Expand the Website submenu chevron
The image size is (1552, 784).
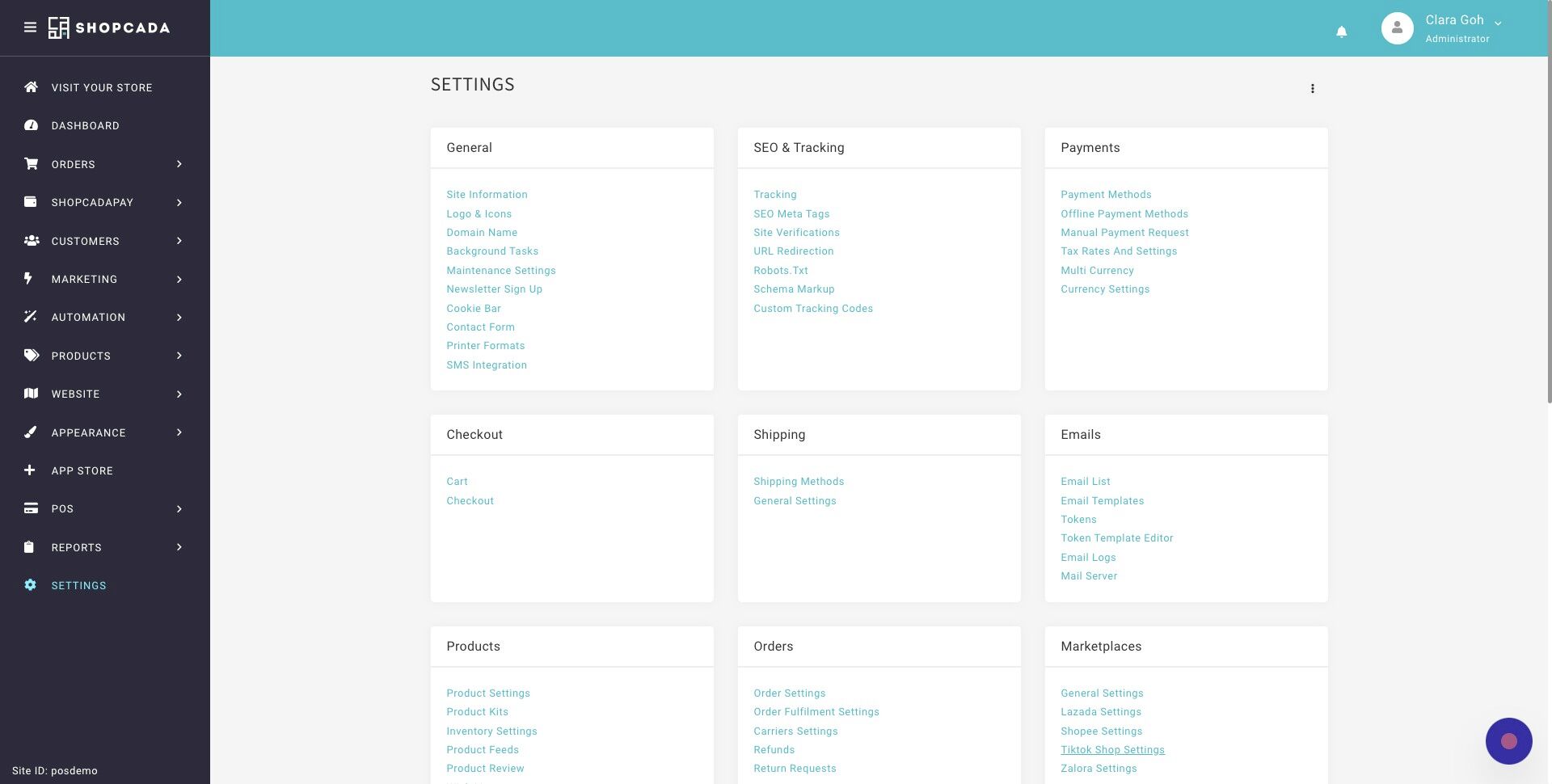click(179, 394)
